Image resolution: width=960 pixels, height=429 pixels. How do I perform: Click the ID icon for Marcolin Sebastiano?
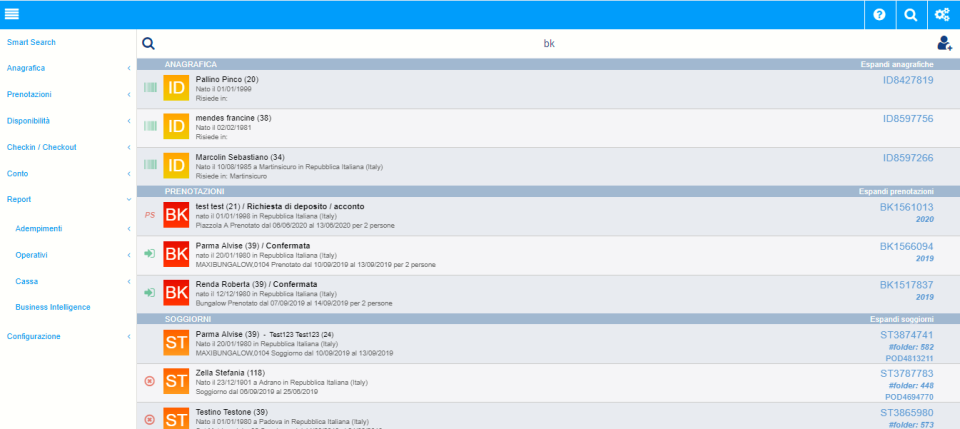point(176,165)
